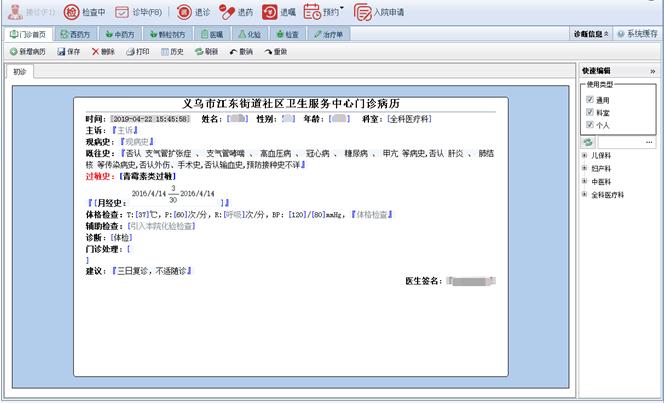
Task: Toggle the 通用 checkbox
Action: pos(589,100)
